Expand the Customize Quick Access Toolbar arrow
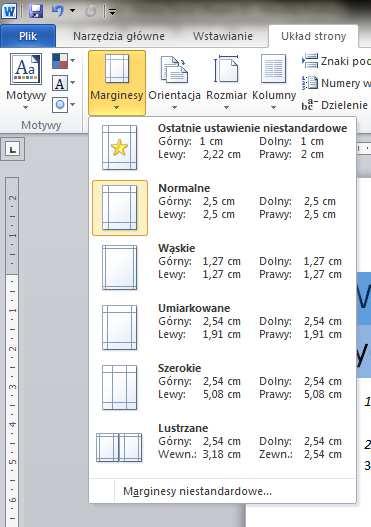371x527 pixels. click(x=112, y=12)
